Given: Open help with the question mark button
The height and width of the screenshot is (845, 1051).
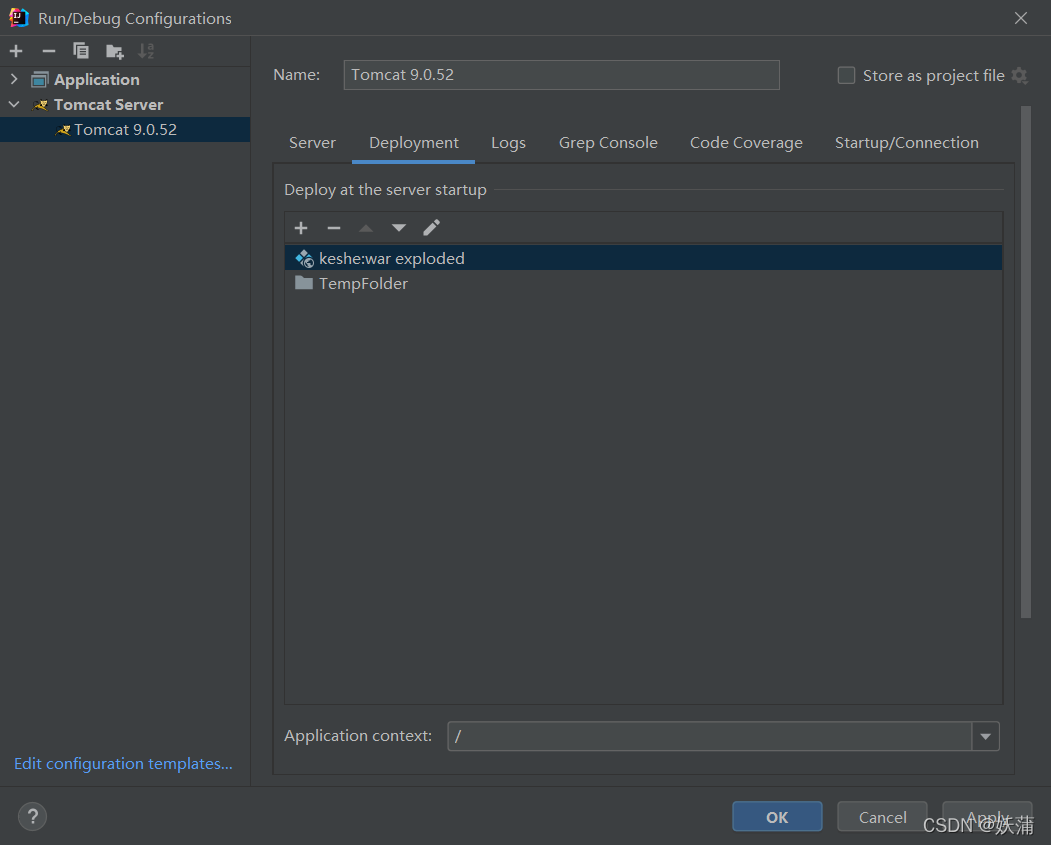Looking at the screenshot, I should 32,816.
